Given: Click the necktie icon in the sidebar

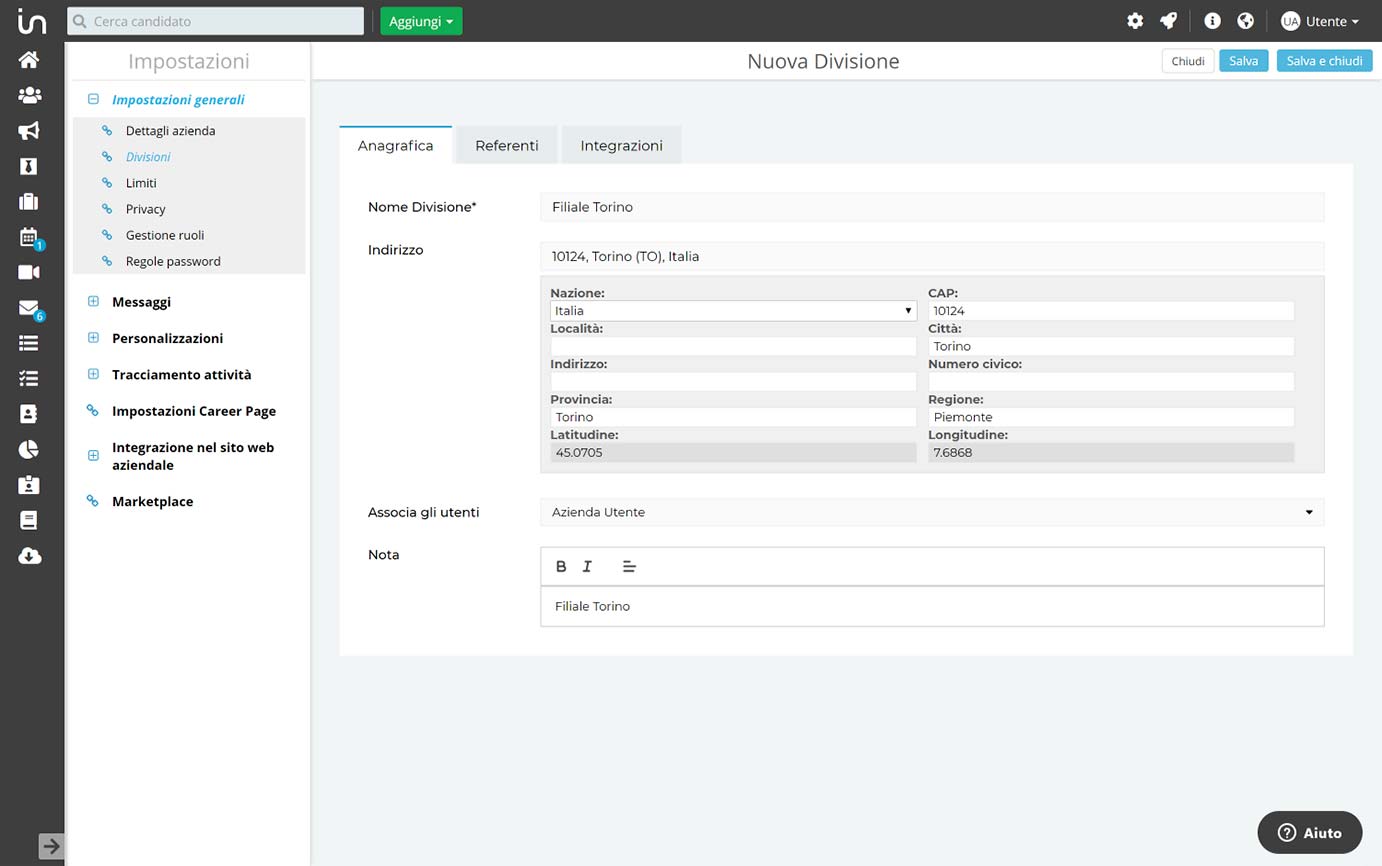Looking at the screenshot, I should pos(29,166).
